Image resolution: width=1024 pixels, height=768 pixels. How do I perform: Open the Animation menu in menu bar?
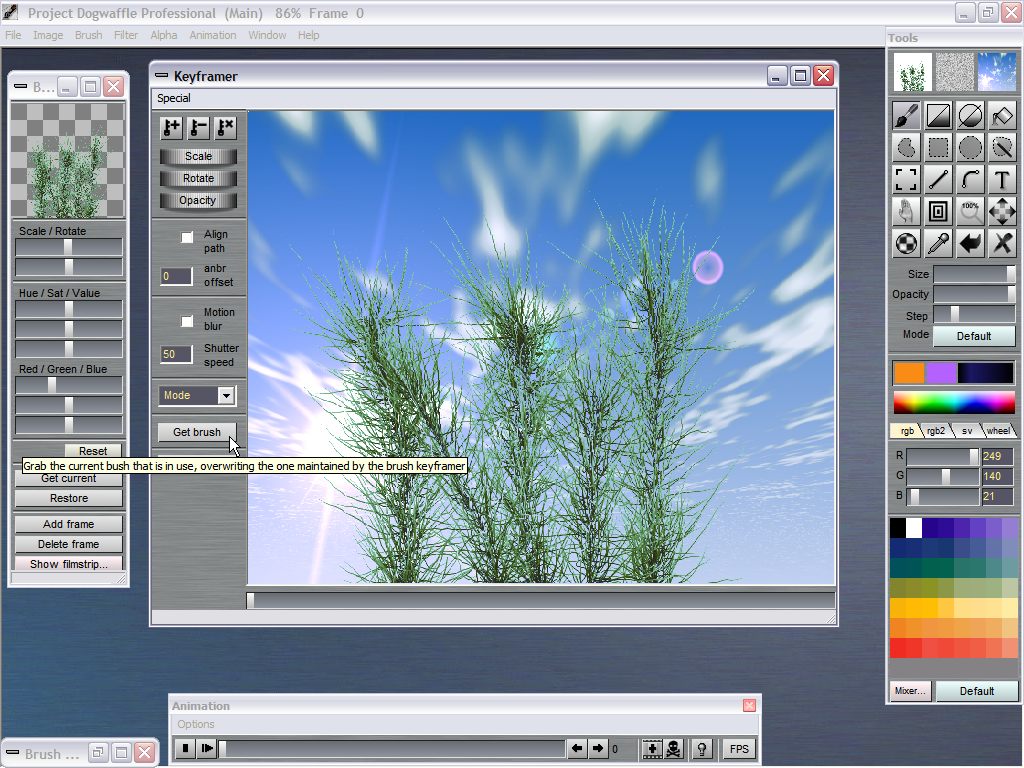pos(213,35)
